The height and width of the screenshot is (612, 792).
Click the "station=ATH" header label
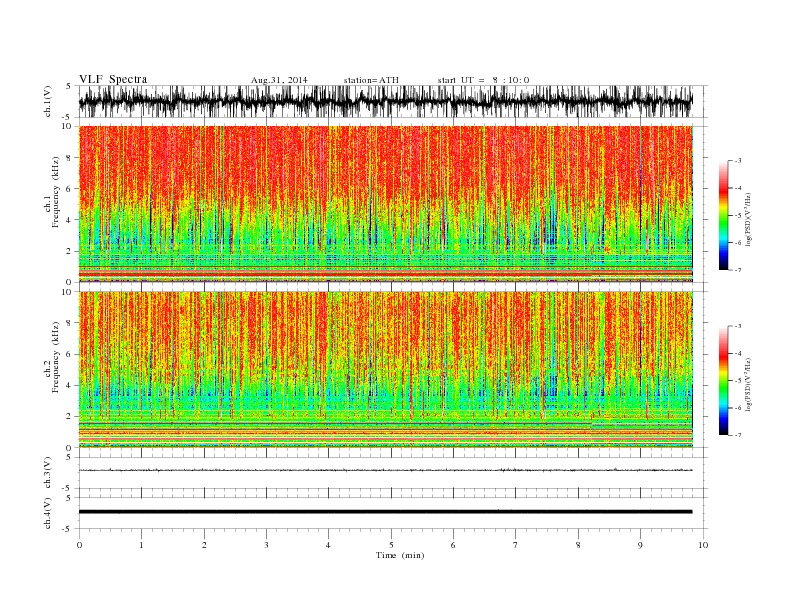(371, 80)
